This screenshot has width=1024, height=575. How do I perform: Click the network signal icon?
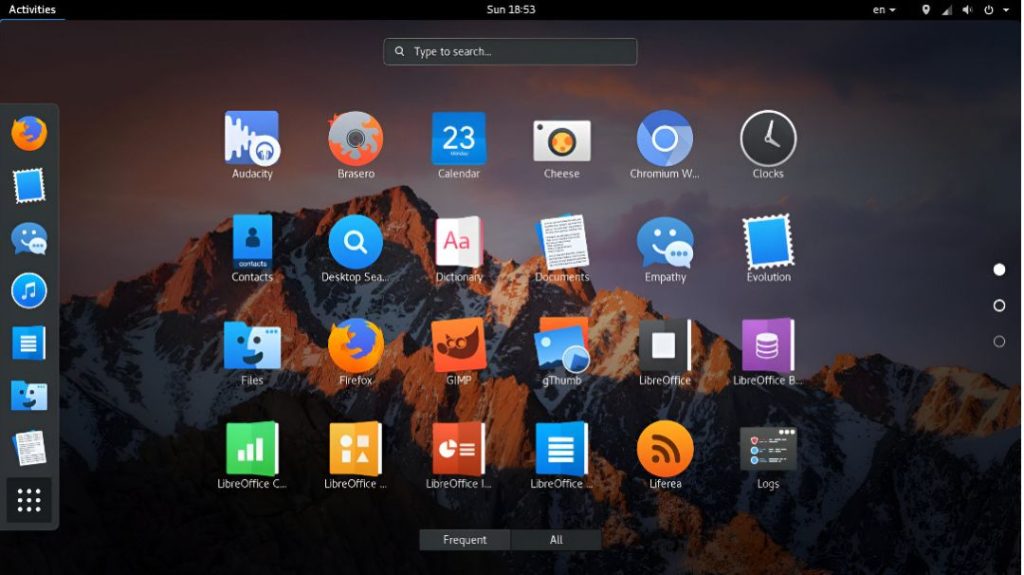coord(946,10)
